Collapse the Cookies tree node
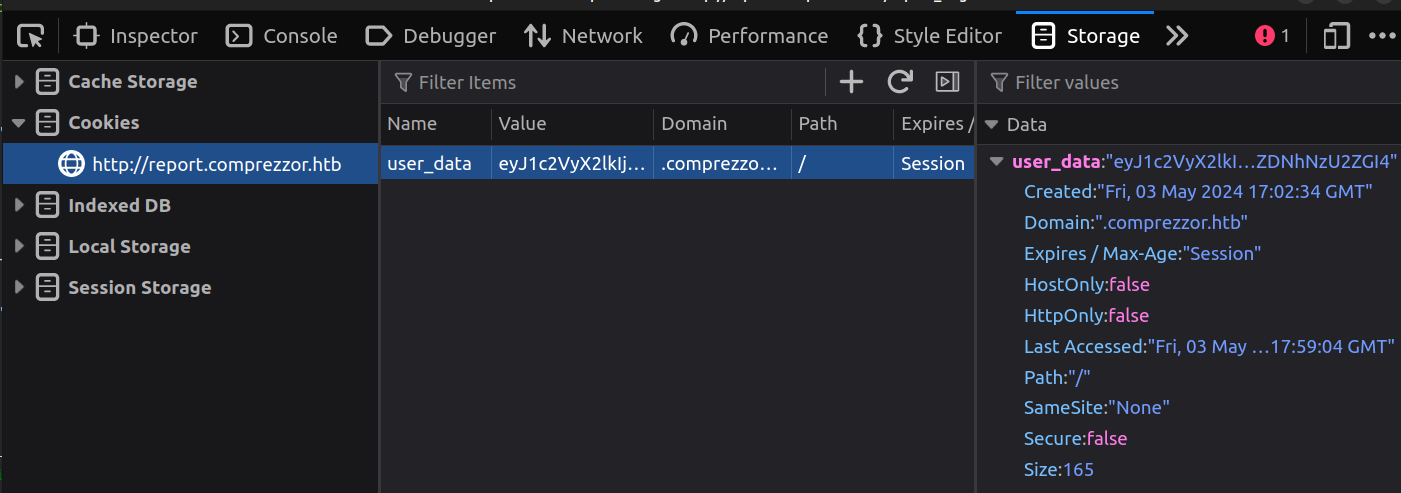The image size is (1401, 493). pyautogui.click(x=19, y=123)
